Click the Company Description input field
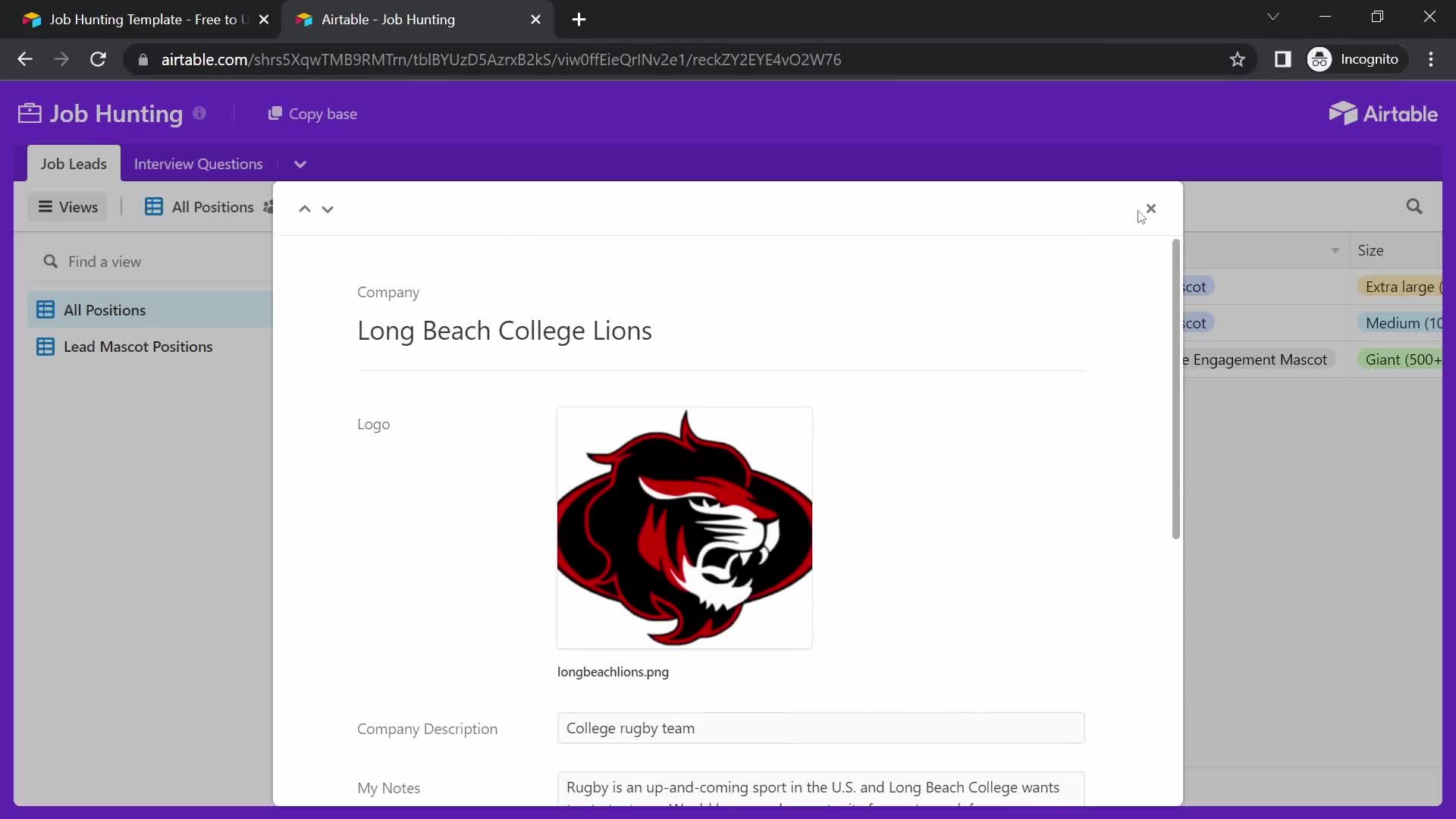Image resolution: width=1456 pixels, height=819 pixels. 820,728
